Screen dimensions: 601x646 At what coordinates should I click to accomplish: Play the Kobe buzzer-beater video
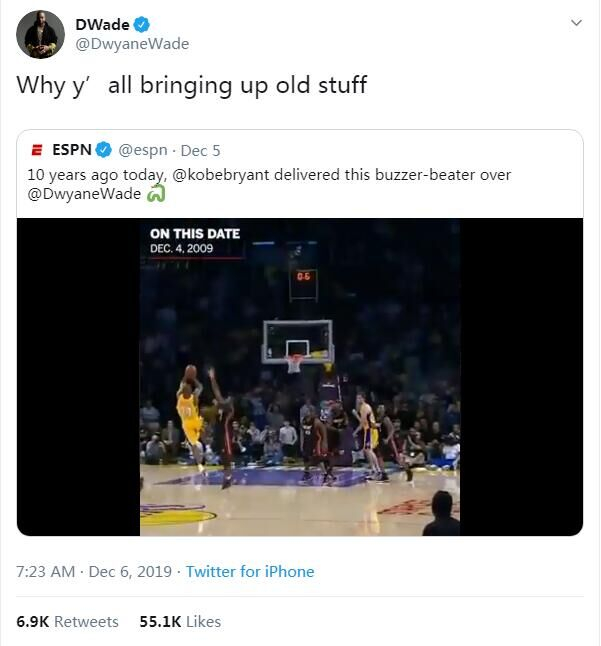pyautogui.click(x=300, y=377)
